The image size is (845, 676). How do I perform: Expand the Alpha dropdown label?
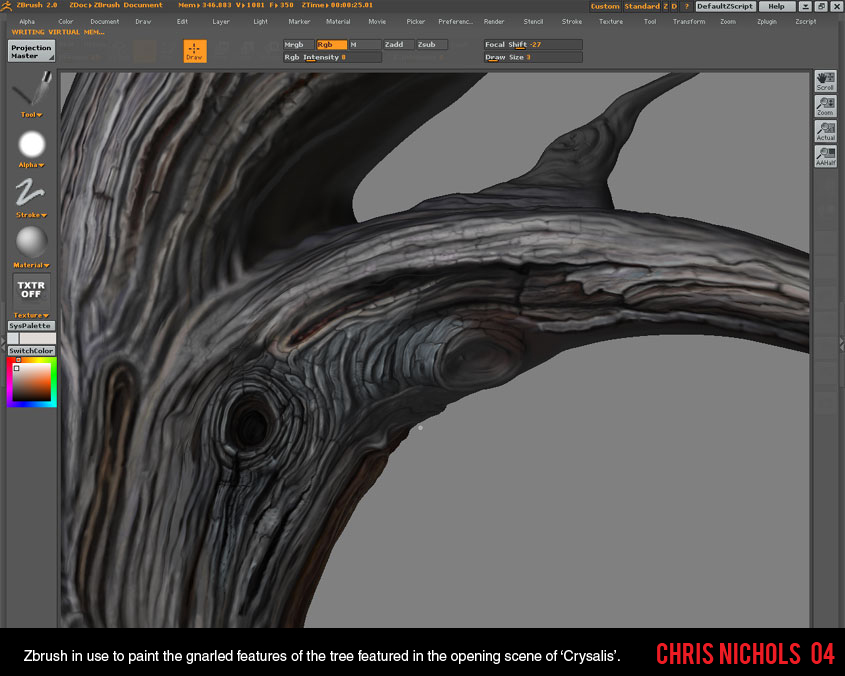(x=31, y=165)
